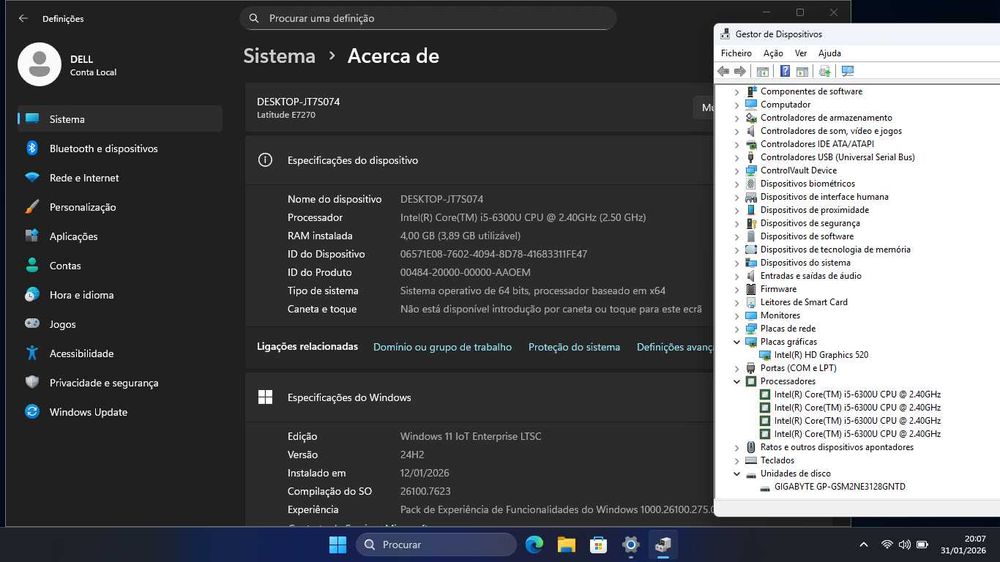Image resolution: width=1000 pixels, height=562 pixels.
Task: Click Especificações do dispositivo section header
Action: (x=353, y=160)
